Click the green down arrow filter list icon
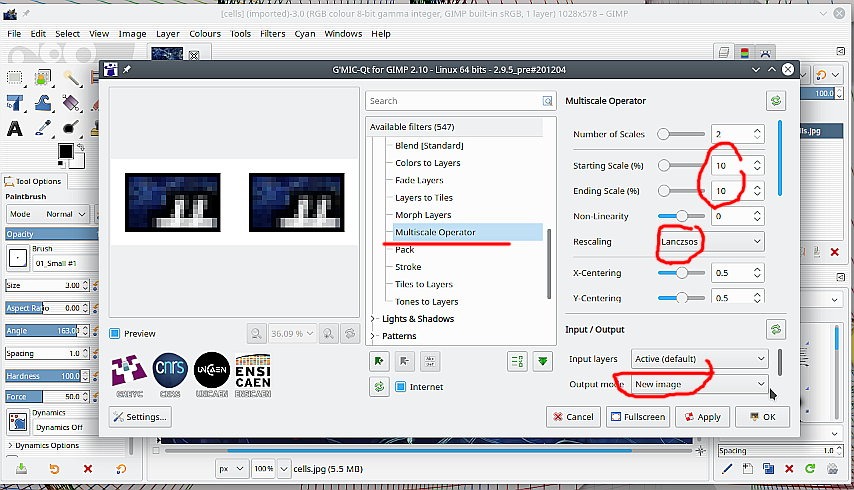 point(542,361)
